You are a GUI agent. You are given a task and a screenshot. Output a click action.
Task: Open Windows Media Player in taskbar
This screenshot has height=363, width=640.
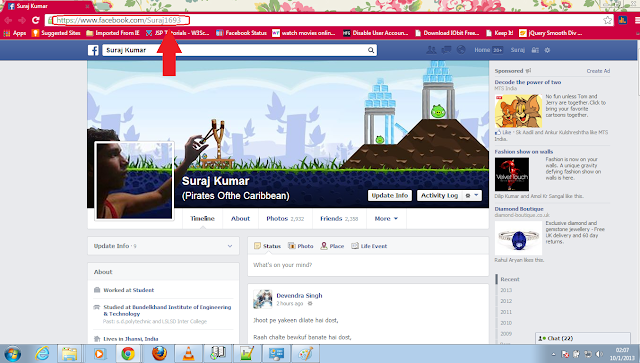99,354
